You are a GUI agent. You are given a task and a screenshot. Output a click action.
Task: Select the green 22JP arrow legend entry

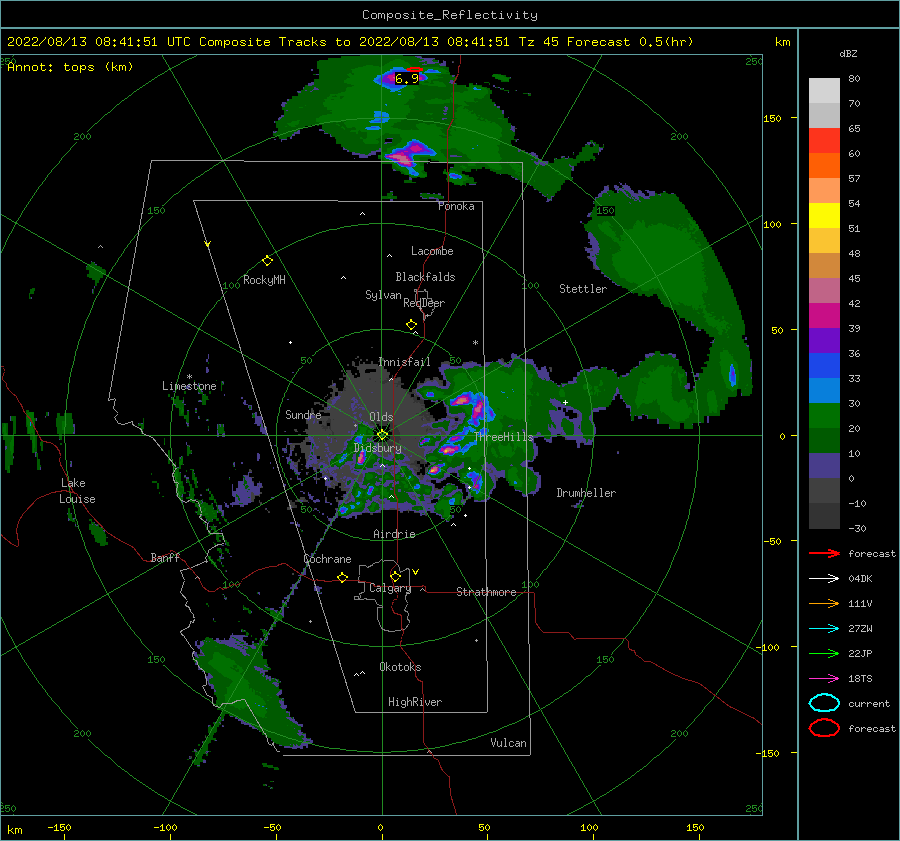click(x=824, y=653)
